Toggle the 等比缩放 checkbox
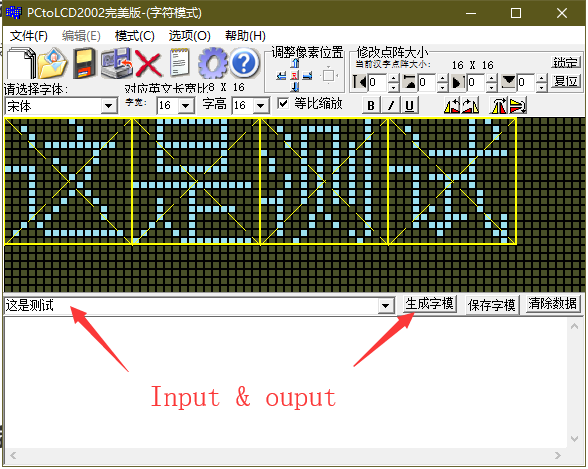Screen dimensions: 588x469 coord(283,103)
